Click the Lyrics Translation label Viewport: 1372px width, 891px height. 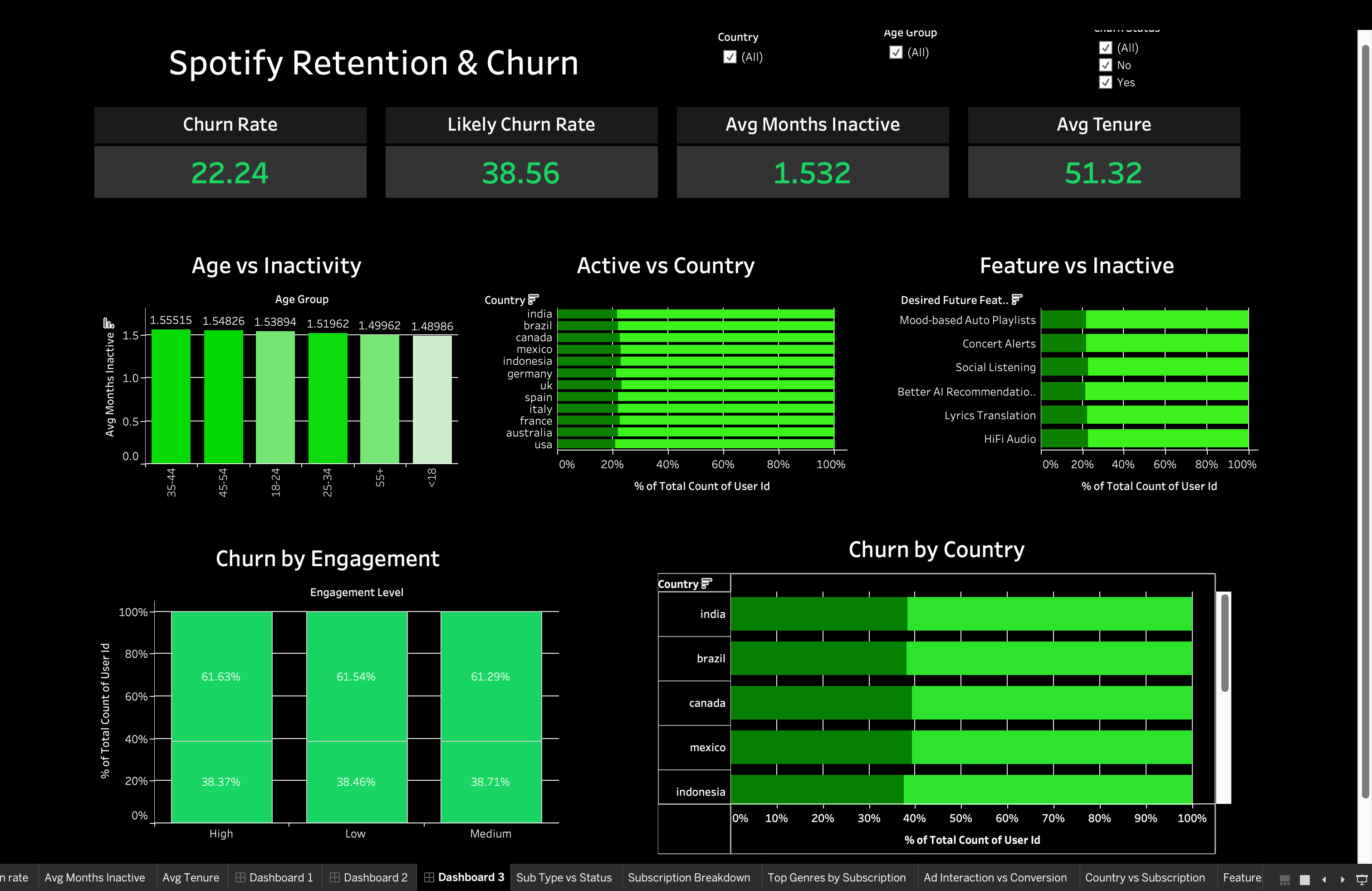click(x=990, y=415)
